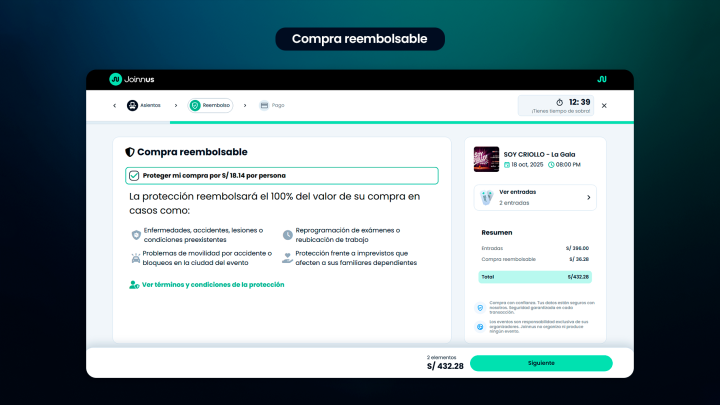The height and width of the screenshot is (405, 720).
Task: Click the SOY CRIOLLO event thumbnail
Action: 486,159
